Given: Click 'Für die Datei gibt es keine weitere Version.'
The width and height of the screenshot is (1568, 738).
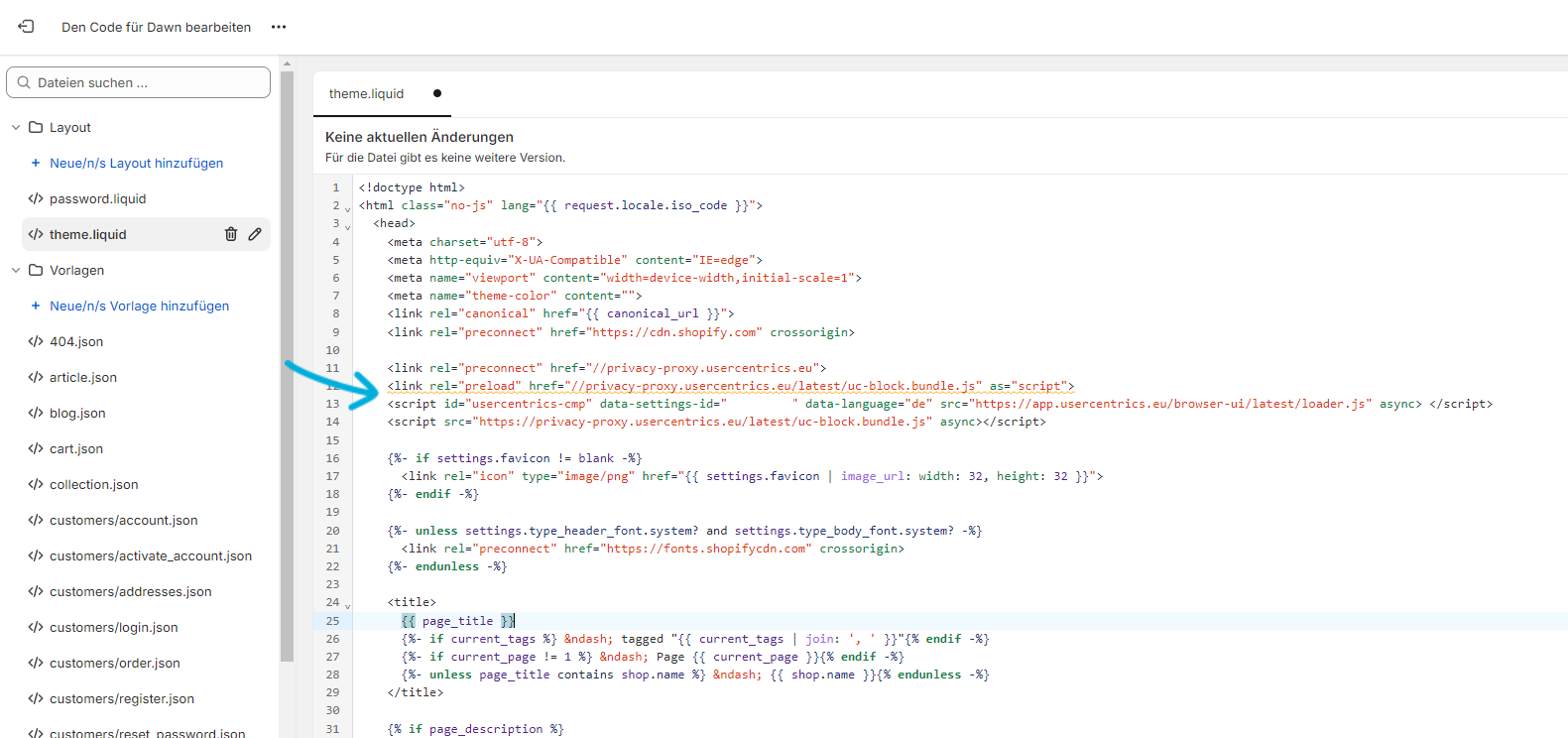Looking at the screenshot, I should (x=445, y=158).
